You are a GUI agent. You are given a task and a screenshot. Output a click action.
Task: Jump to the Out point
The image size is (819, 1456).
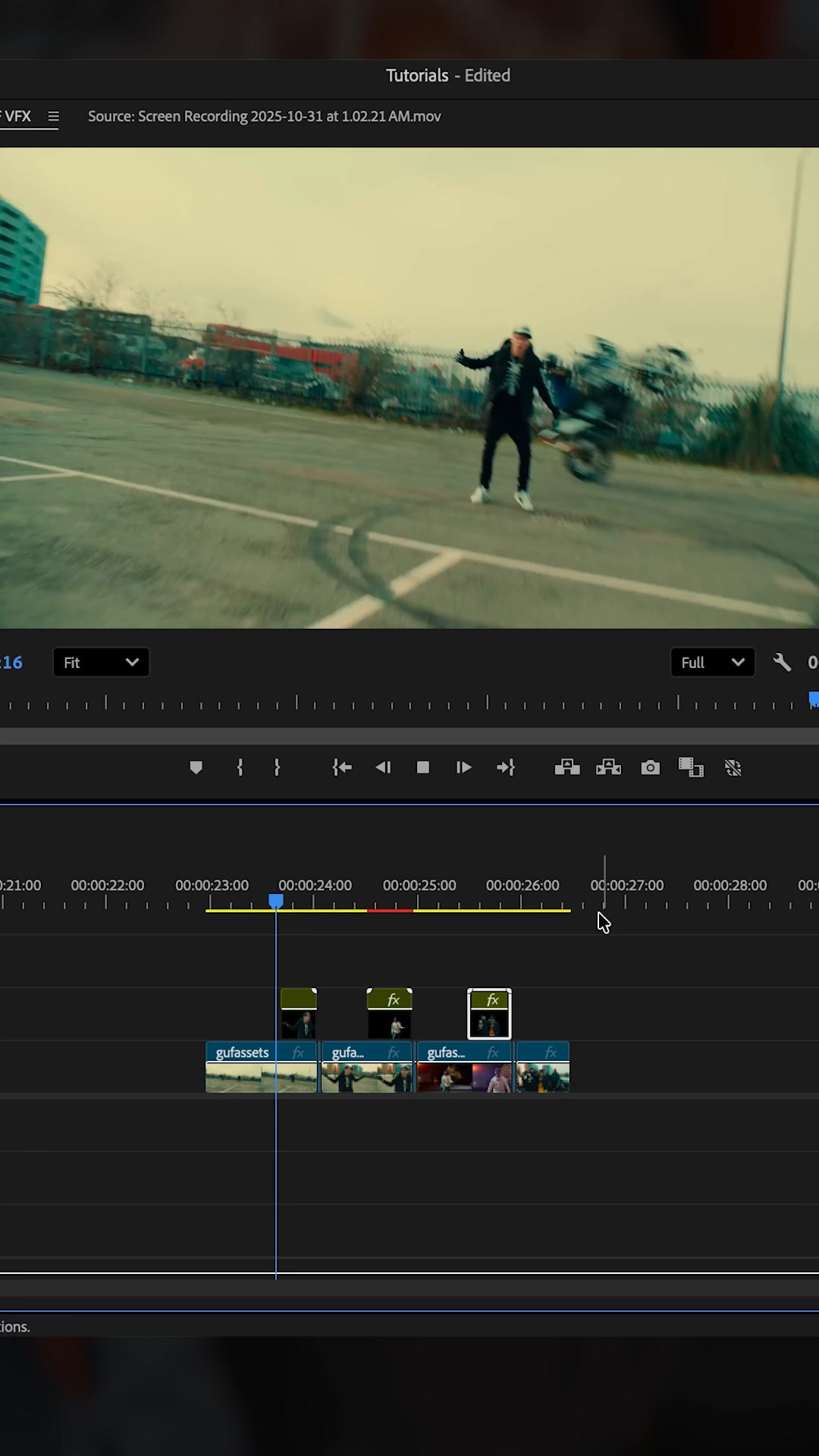pyautogui.click(x=506, y=767)
